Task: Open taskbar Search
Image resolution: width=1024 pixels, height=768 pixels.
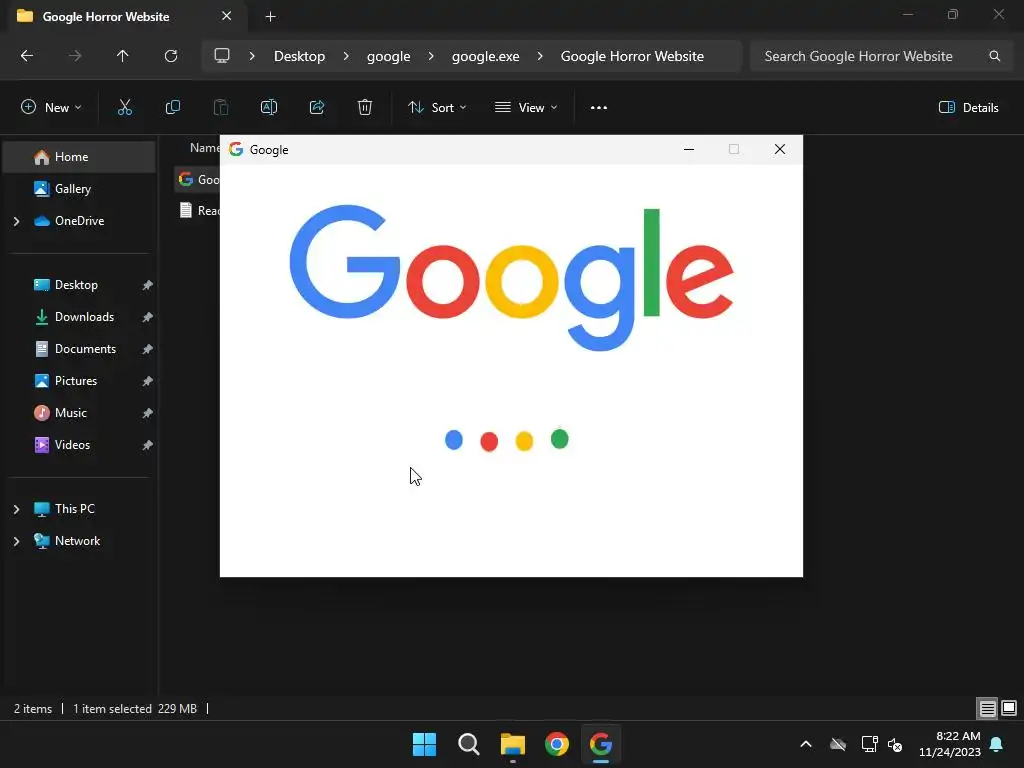Action: coord(469,744)
